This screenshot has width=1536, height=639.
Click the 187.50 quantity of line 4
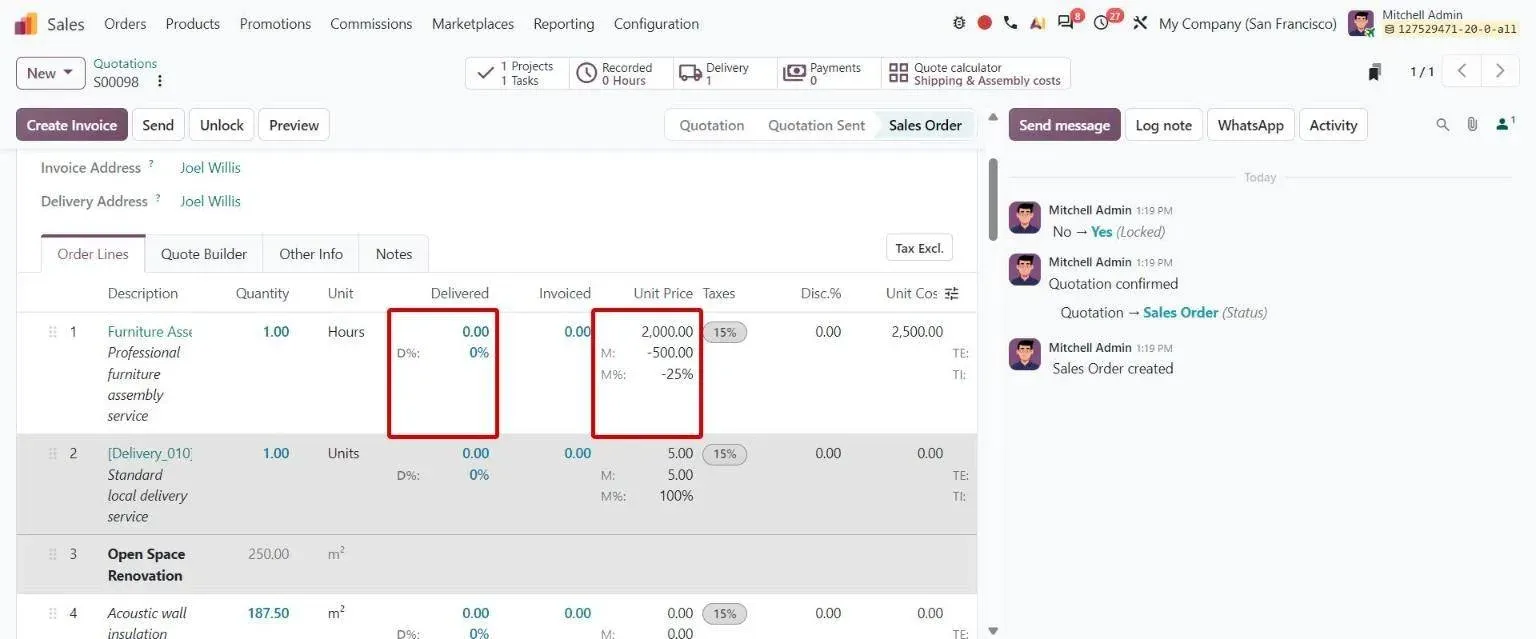pos(268,613)
